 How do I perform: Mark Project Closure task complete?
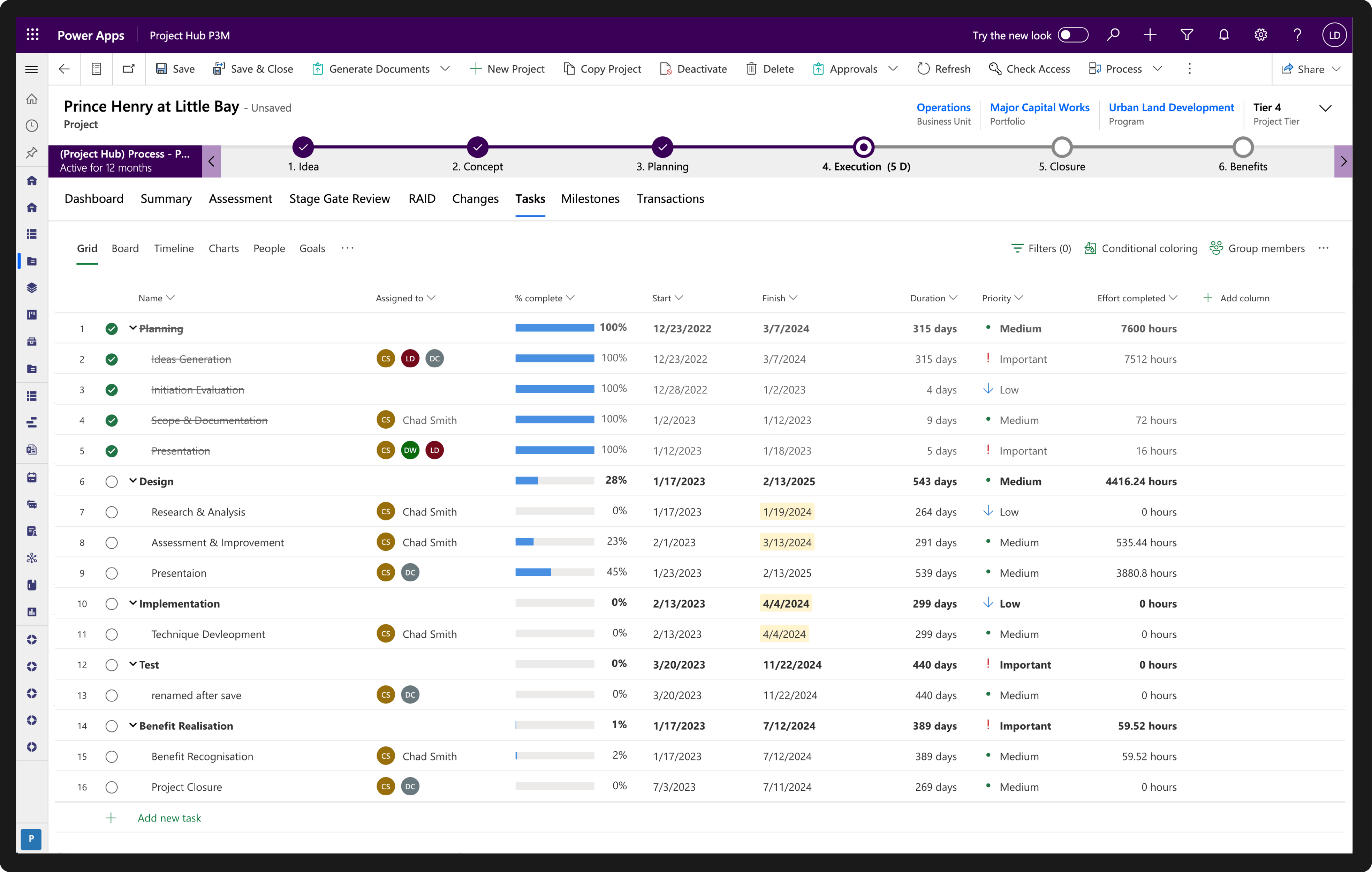click(x=112, y=787)
